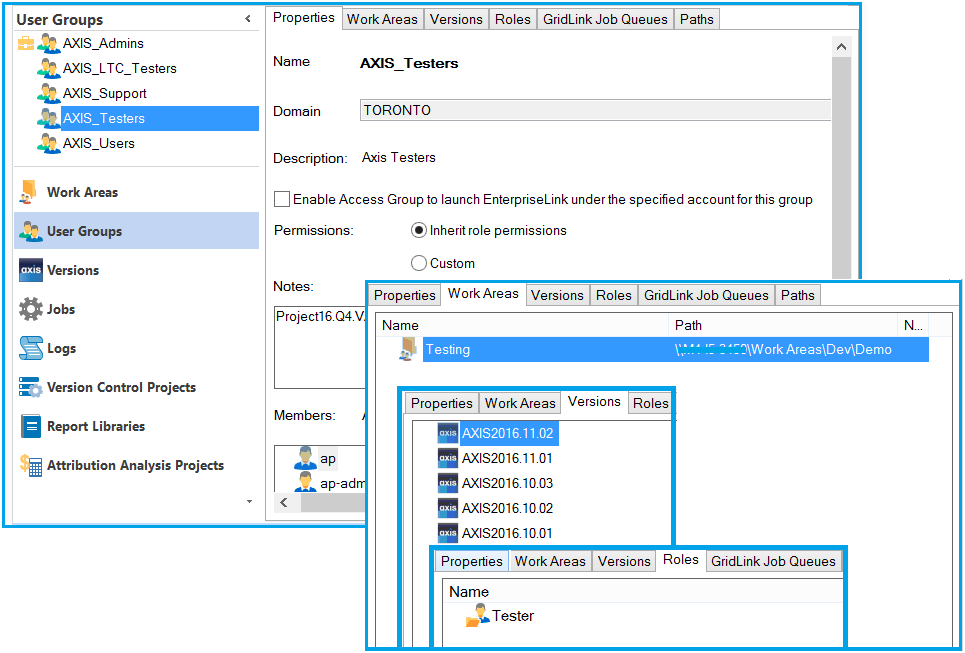This screenshot has height=653, width=965.
Task: Select the user icon for member ap
Action: click(x=305, y=459)
